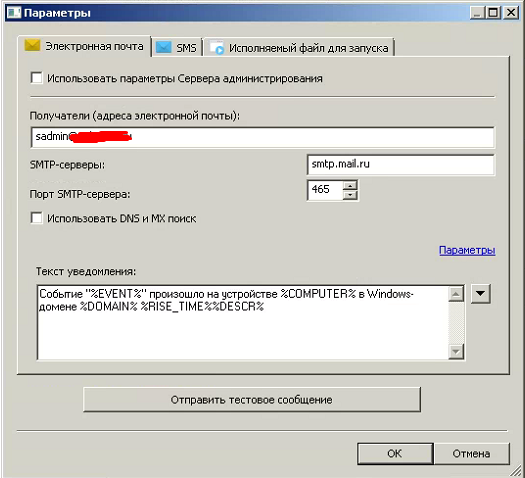Viewport: 525px width, 478px height.
Task: Select the Электронная почта tab
Action: coord(84,46)
